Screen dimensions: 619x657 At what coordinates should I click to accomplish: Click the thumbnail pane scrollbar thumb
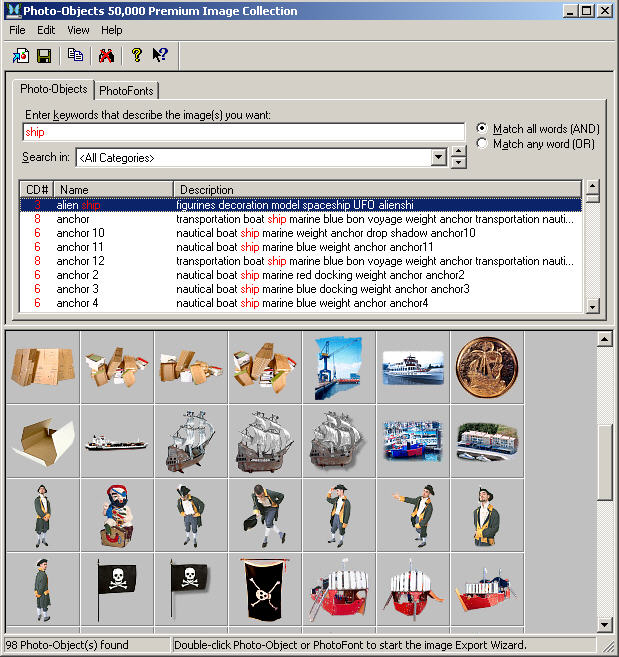coord(604,462)
